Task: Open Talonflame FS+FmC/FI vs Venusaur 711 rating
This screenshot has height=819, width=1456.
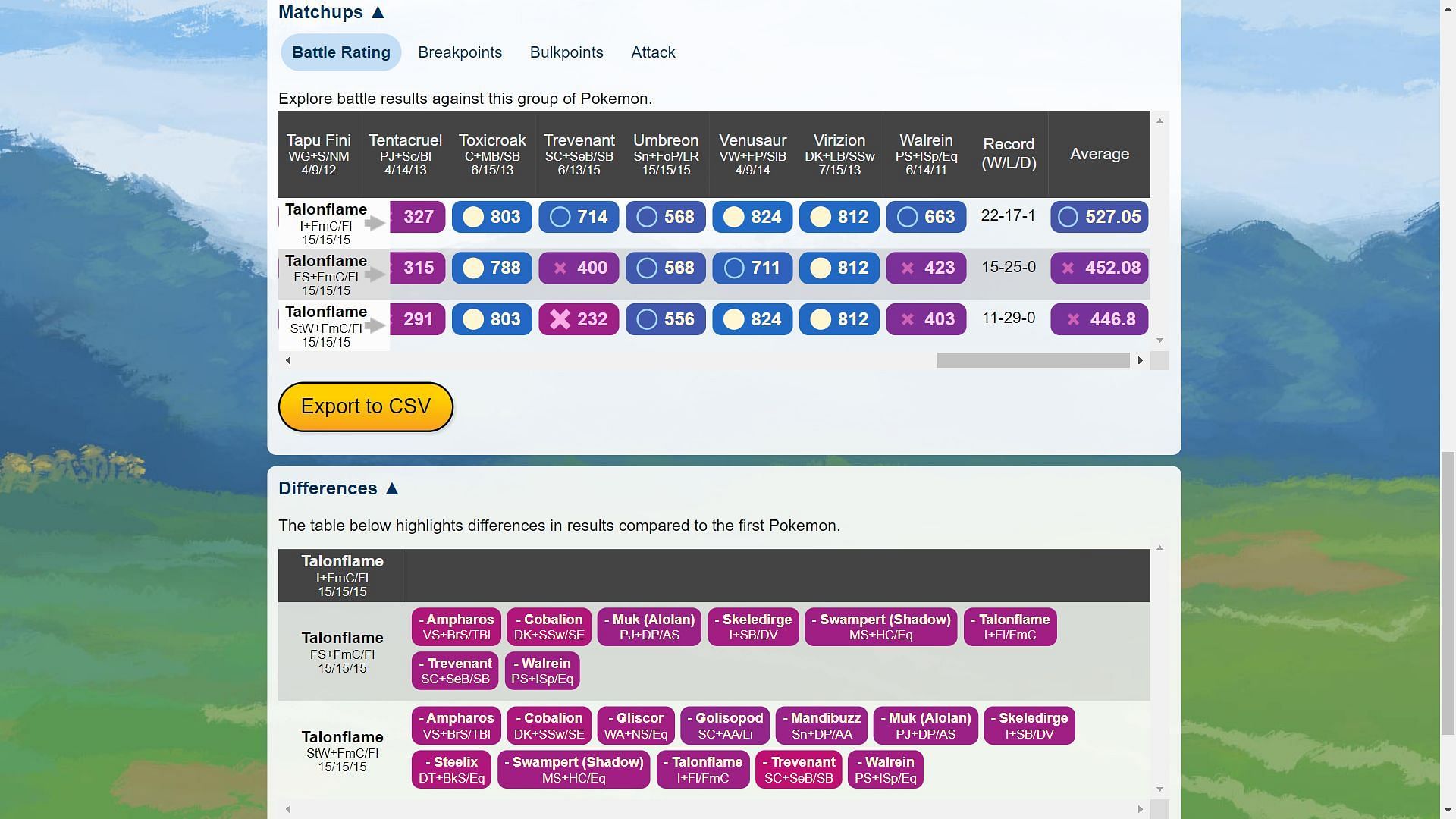Action: coord(752,268)
